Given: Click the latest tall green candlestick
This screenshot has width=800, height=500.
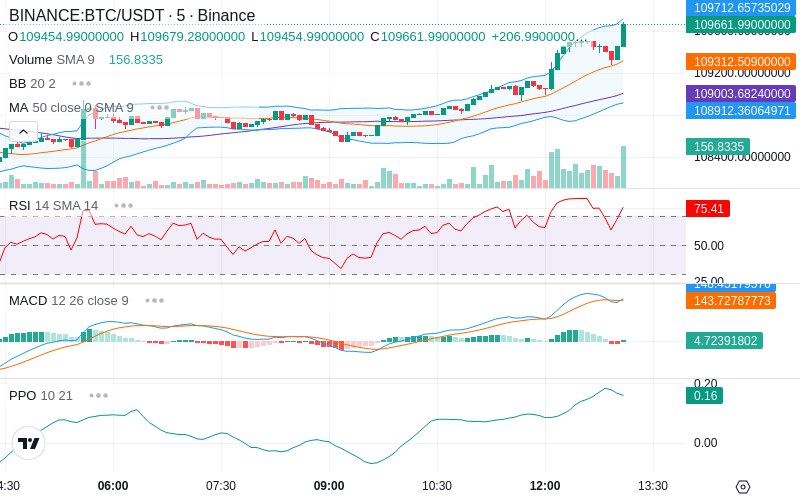Looking at the screenshot, I should pyautogui.click(x=623, y=35).
